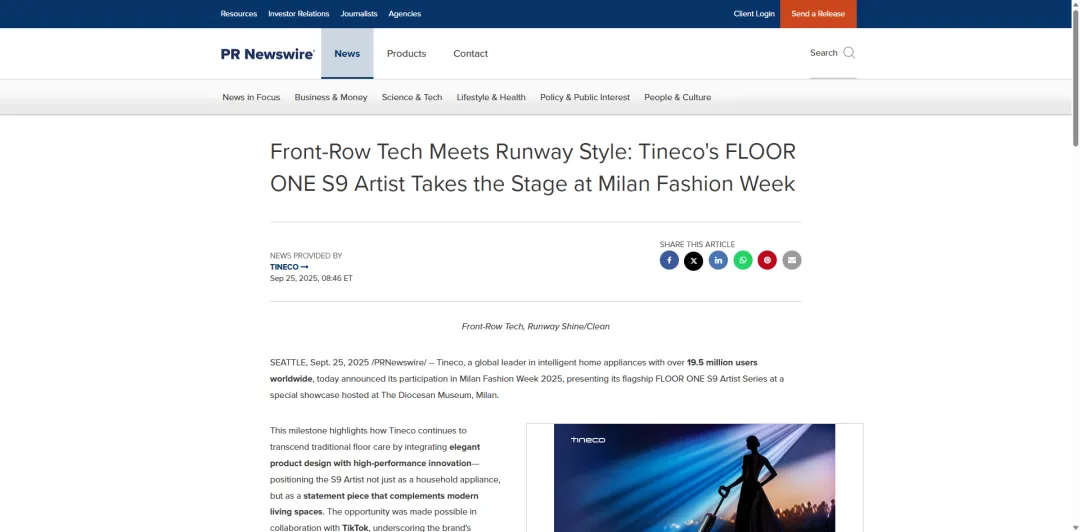Open the TINECO provider link
The image size is (1080, 532).
[289, 267]
